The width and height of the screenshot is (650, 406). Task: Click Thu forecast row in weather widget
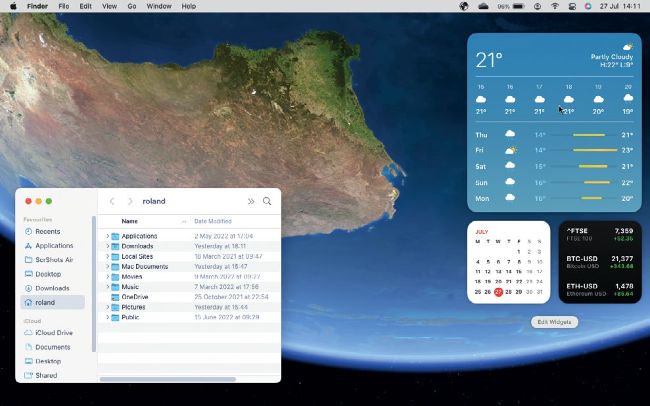(x=554, y=134)
